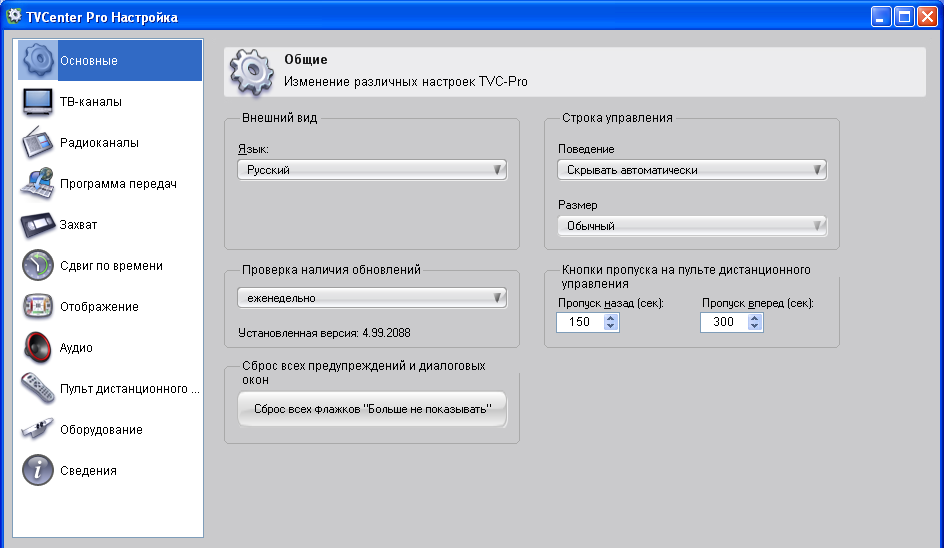This screenshot has width=944, height=548.
Task: Select the Оборудование section
Action: click(110, 429)
